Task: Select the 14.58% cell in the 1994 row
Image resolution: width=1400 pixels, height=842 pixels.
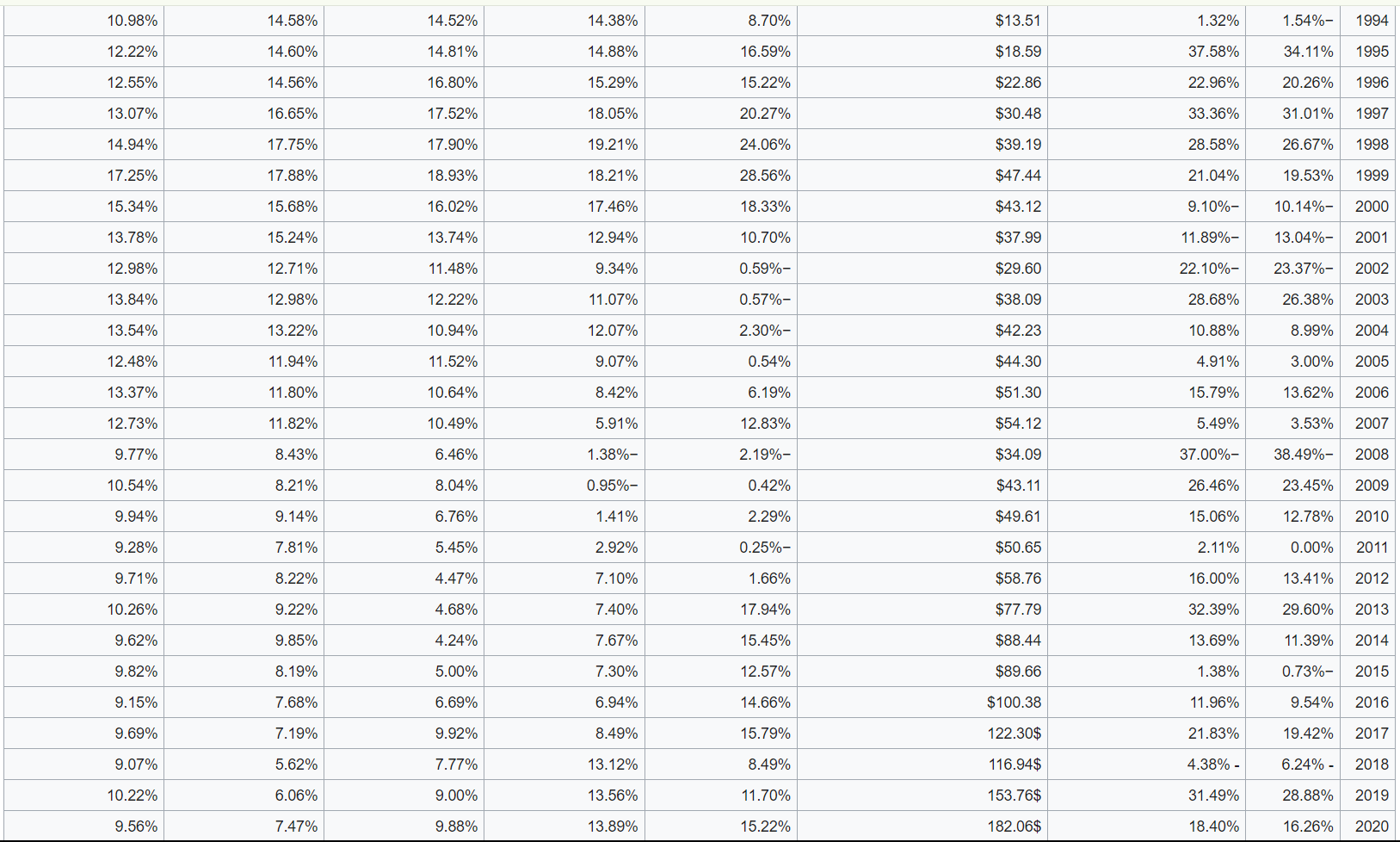Action: coord(292,21)
